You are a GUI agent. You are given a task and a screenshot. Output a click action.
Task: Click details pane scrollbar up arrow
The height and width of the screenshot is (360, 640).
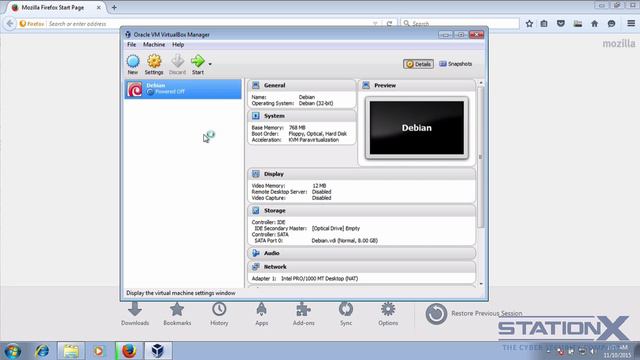pyautogui.click(x=481, y=83)
